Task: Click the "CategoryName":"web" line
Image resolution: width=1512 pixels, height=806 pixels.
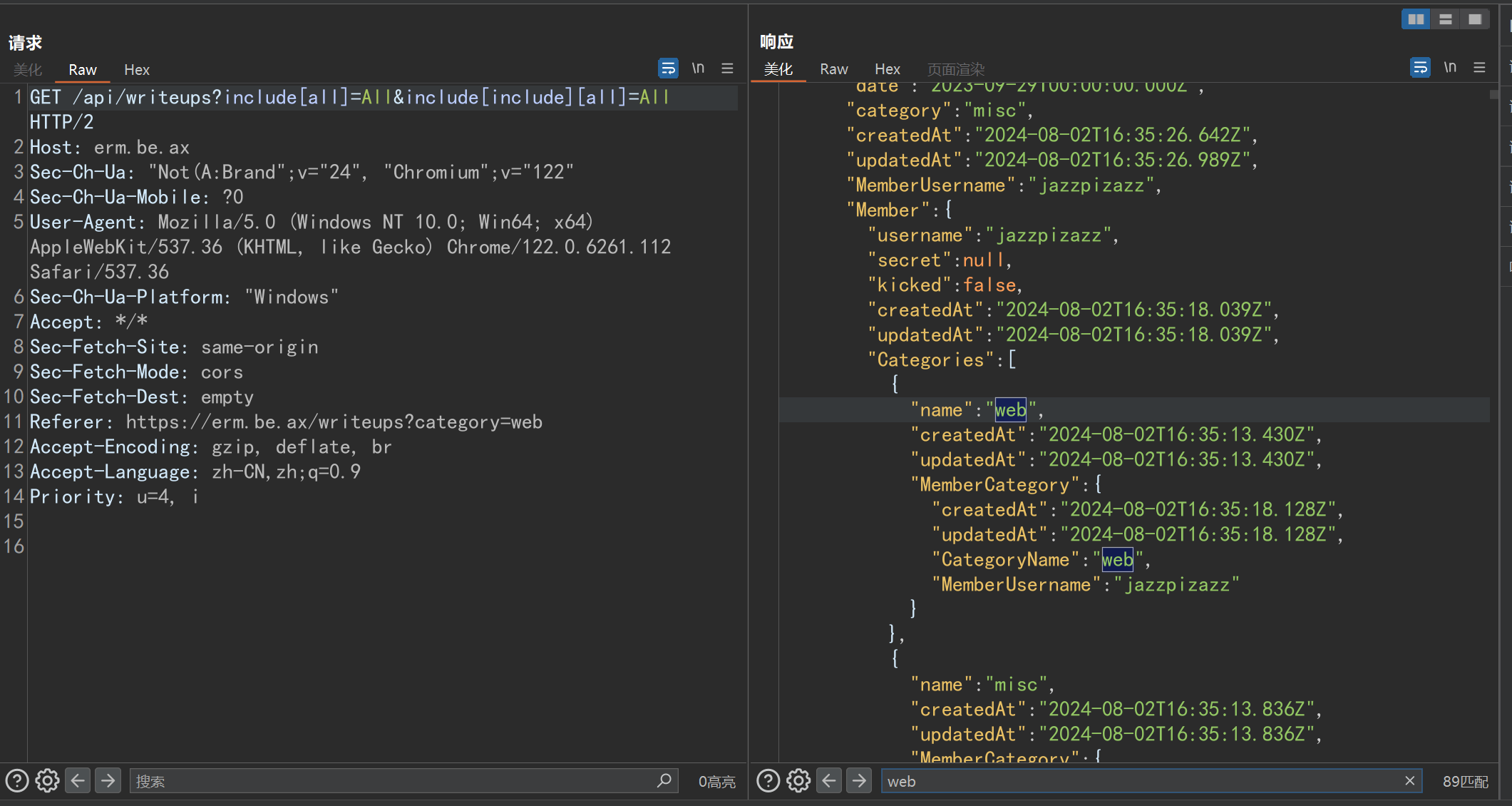Action: pos(1041,560)
